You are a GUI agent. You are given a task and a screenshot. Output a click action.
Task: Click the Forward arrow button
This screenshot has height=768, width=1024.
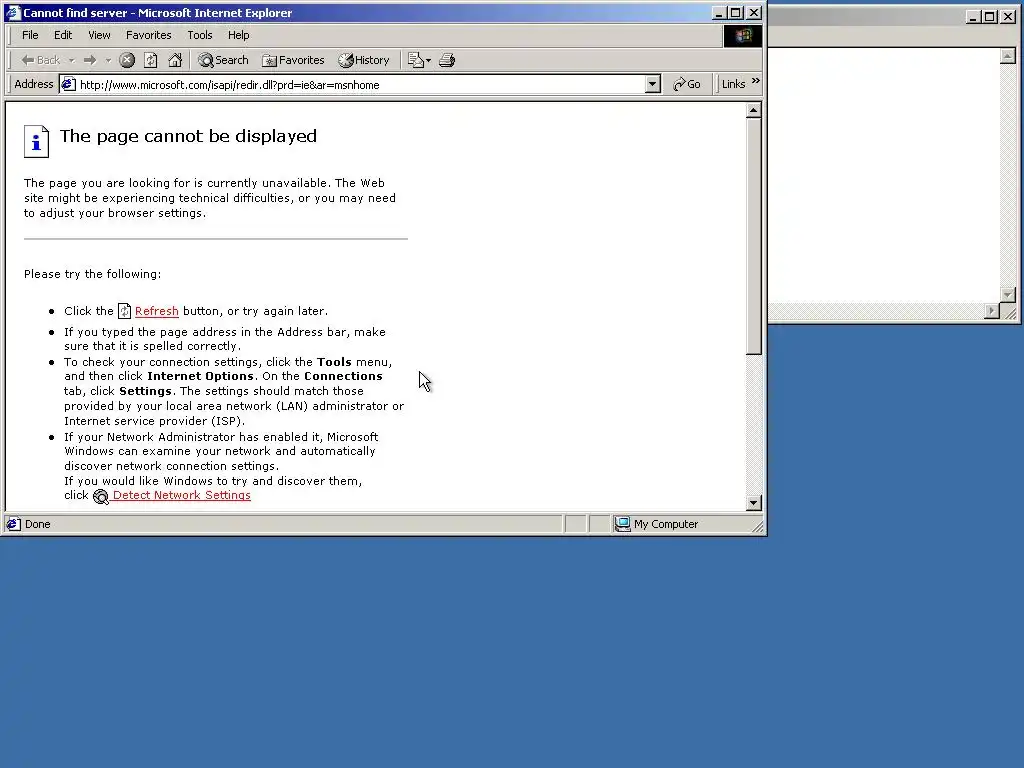pyautogui.click(x=90, y=60)
